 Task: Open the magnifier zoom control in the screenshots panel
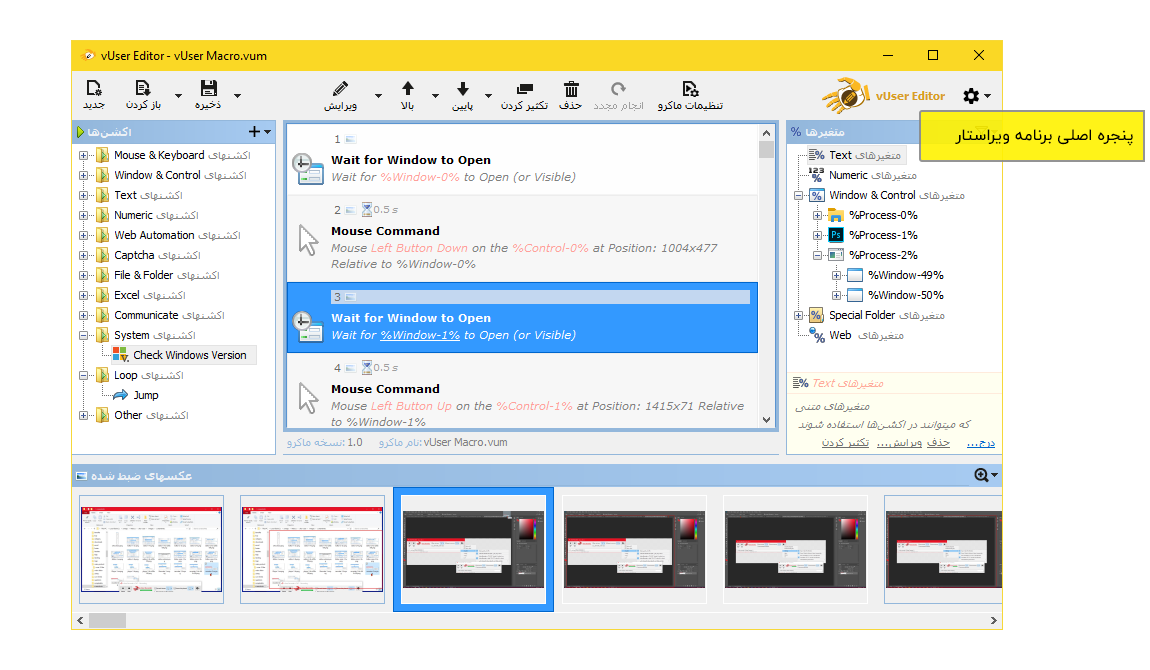982,475
